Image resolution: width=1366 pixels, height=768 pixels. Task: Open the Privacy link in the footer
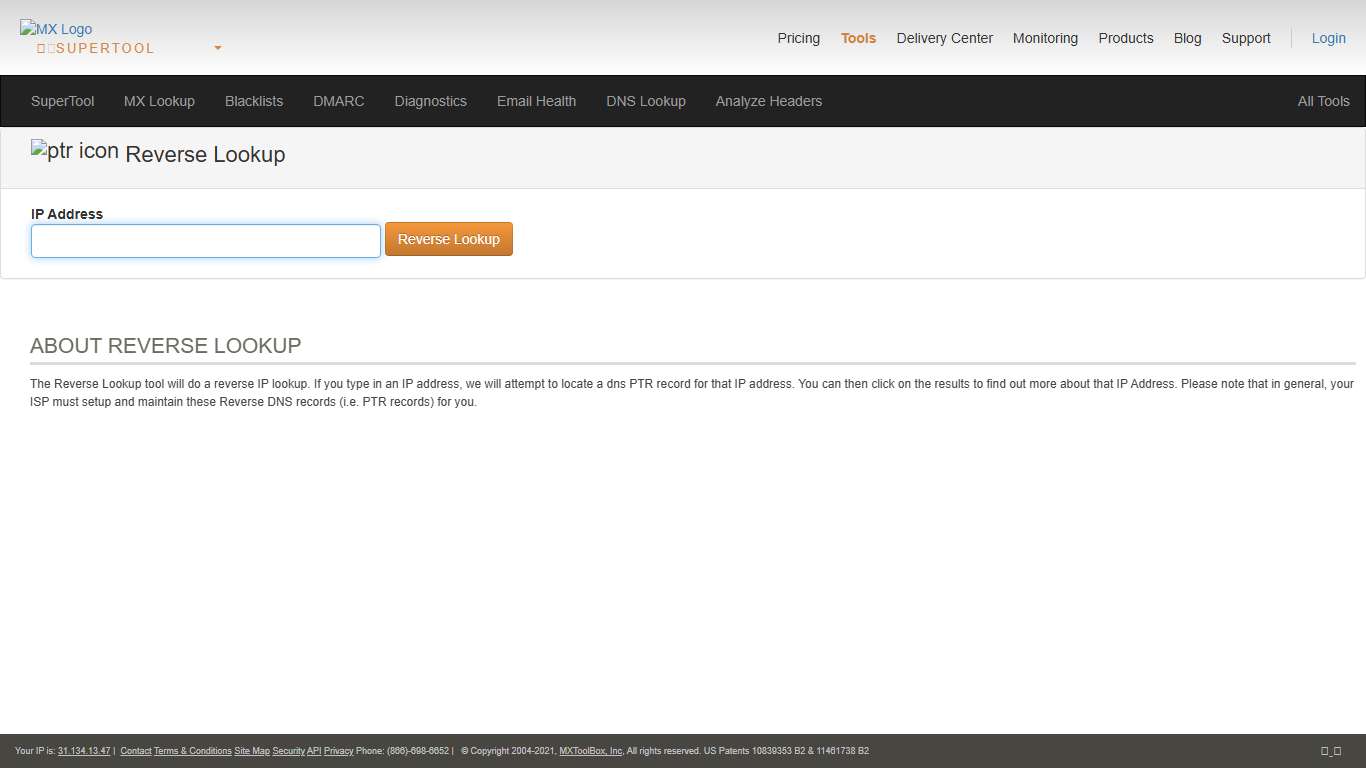pyautogui.click(x=338, y=751)
